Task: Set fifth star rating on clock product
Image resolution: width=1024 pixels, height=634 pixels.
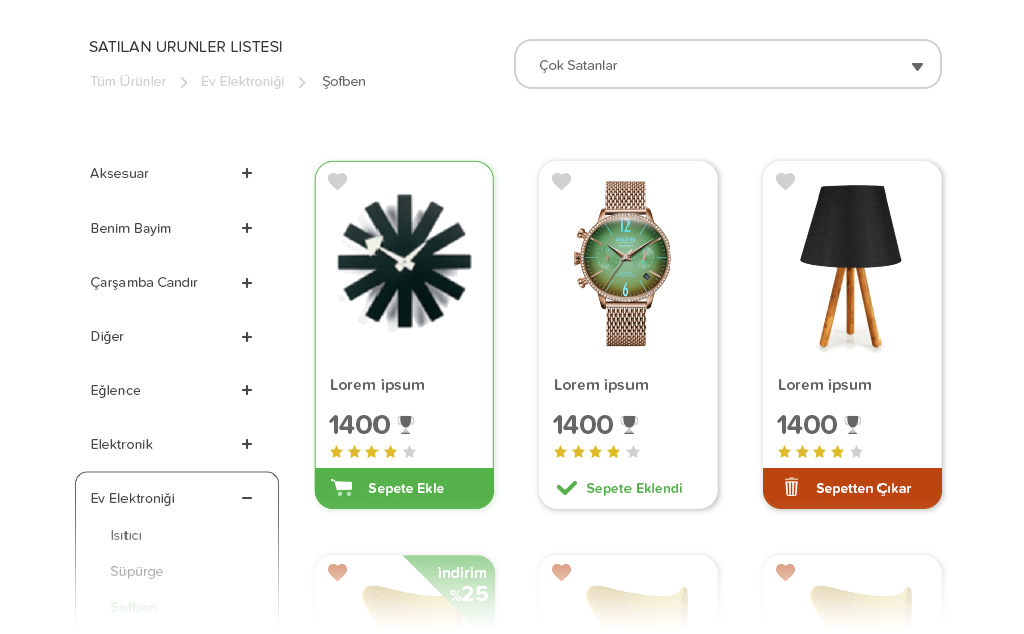Action: coord(409,452)
